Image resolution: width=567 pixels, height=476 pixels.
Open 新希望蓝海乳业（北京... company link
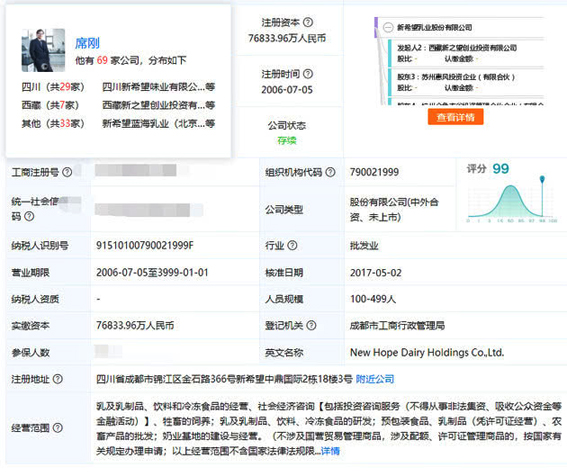pos(158,124)
